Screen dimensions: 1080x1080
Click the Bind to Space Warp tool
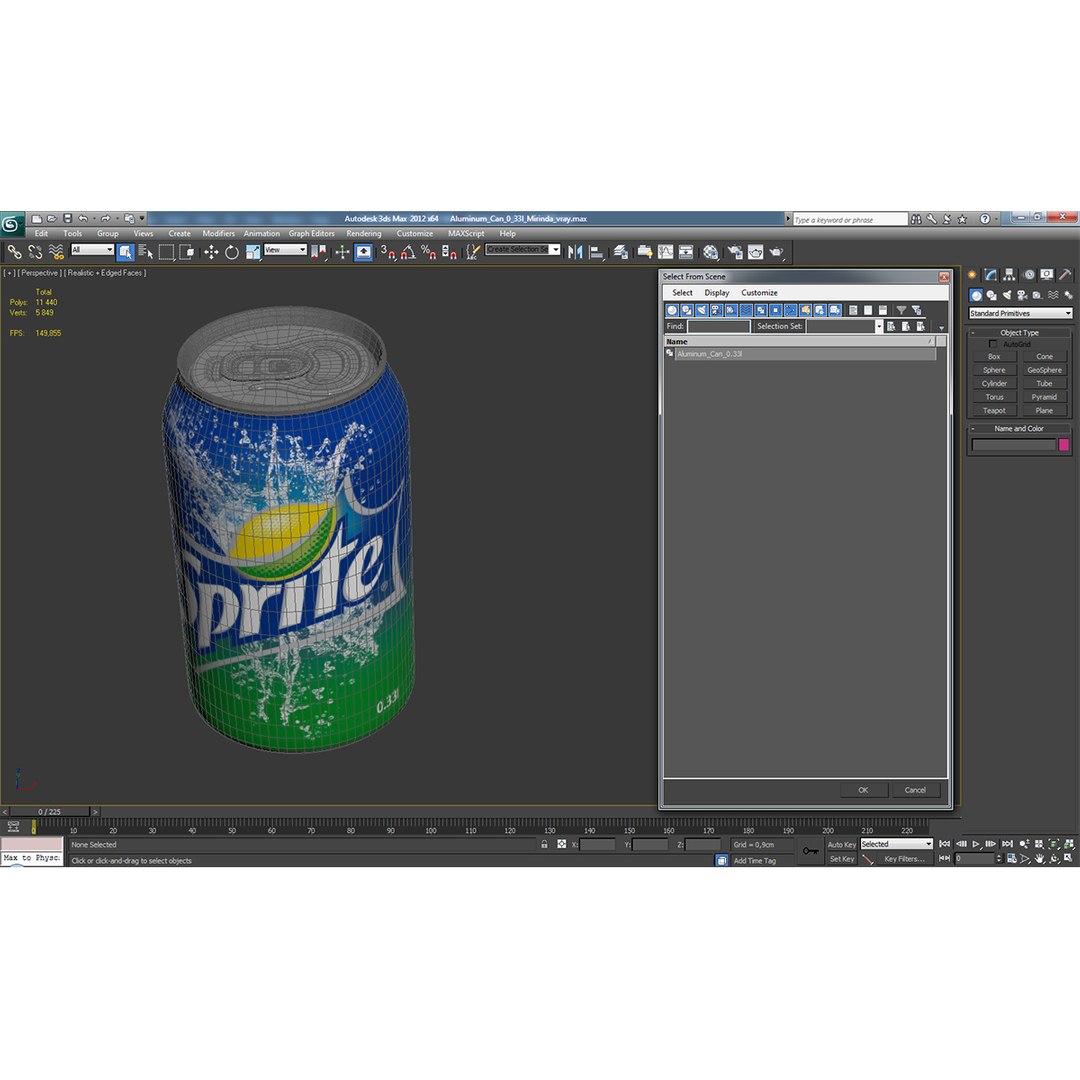(x=56, y=252)
